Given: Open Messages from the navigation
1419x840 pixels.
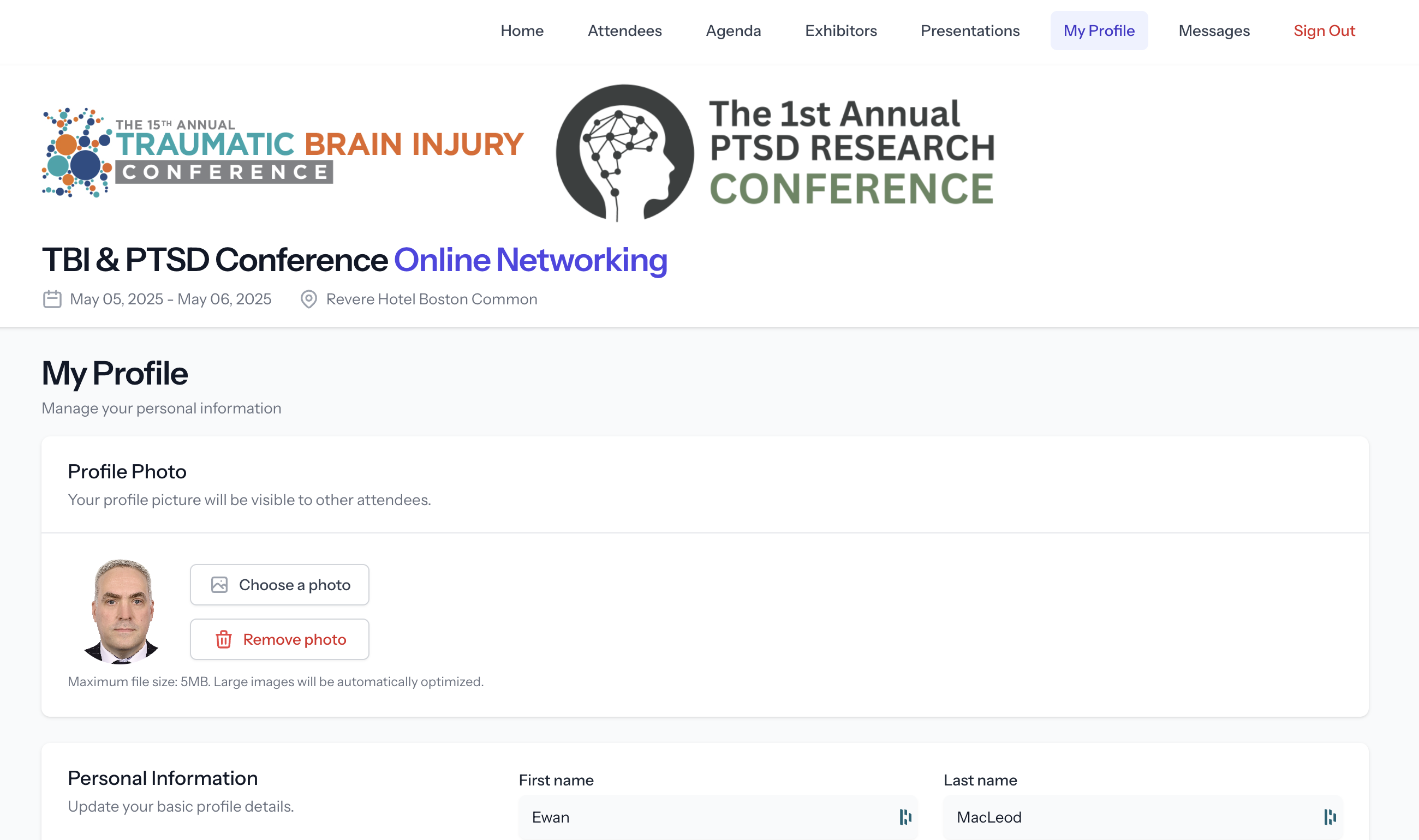Looking at the screenshot, I should pos(1214,31).
